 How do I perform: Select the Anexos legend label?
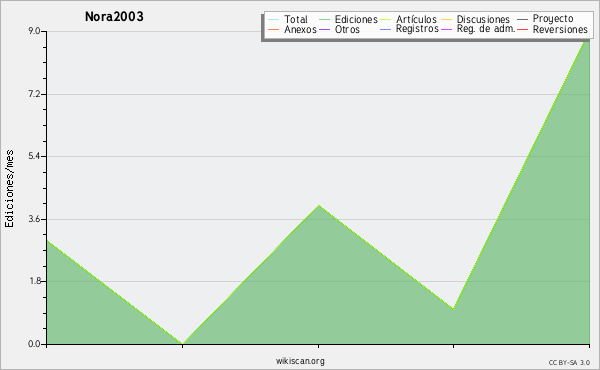(x=300, y=29)
